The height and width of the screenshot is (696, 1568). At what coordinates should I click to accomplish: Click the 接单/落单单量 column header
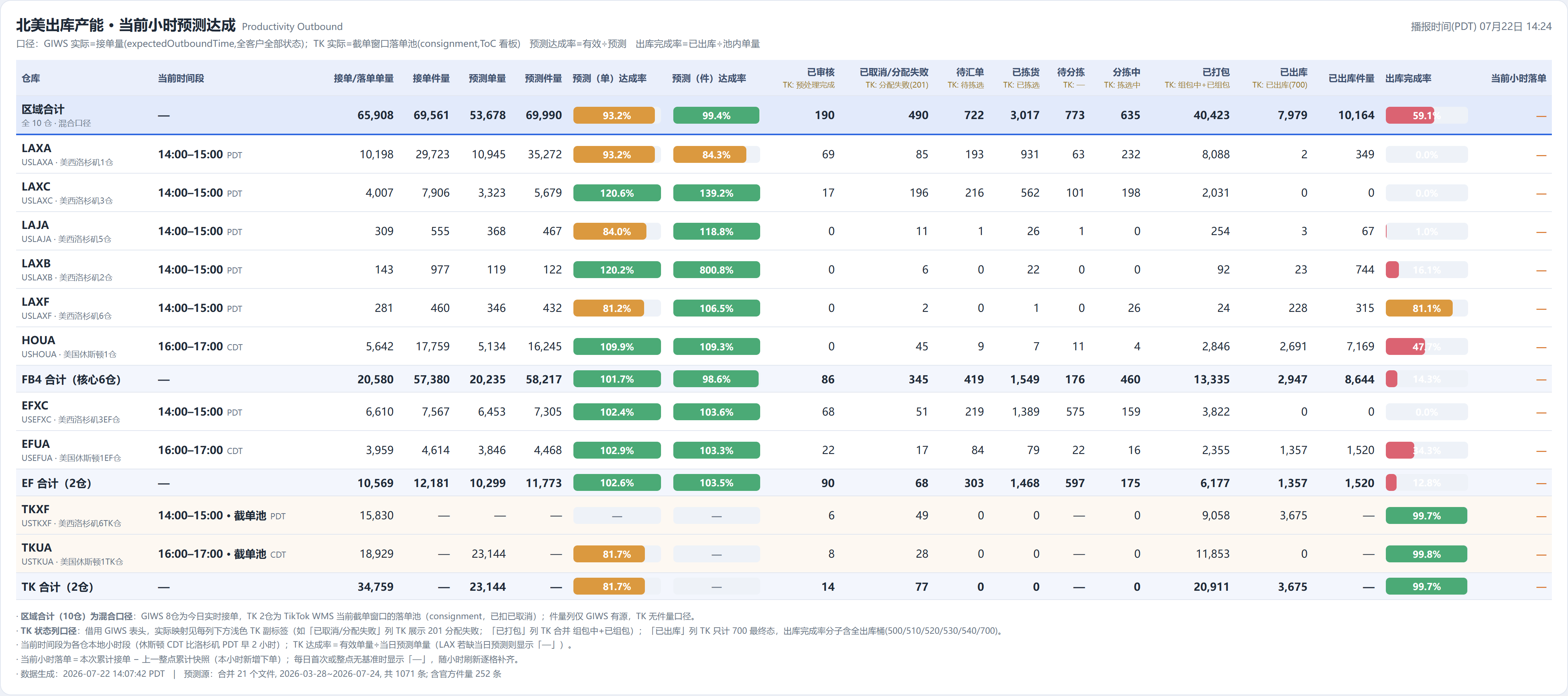click(364, 78)
